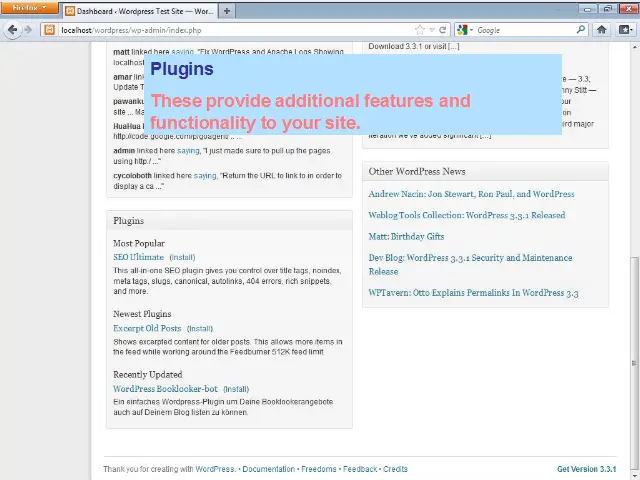Open the WordPress link in footer
640x480 pixels.
tap(215, 469)
